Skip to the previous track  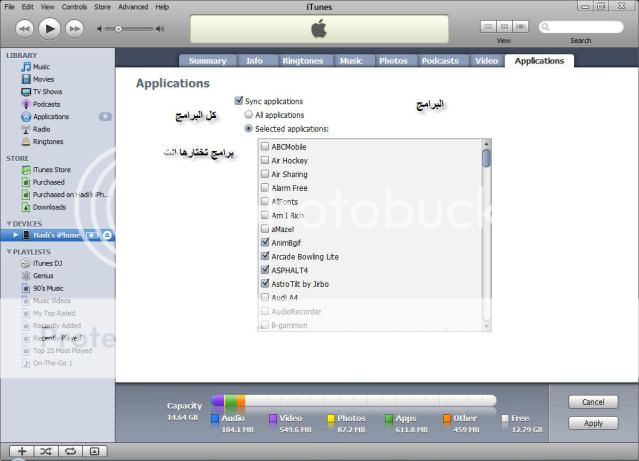[24, 29]
